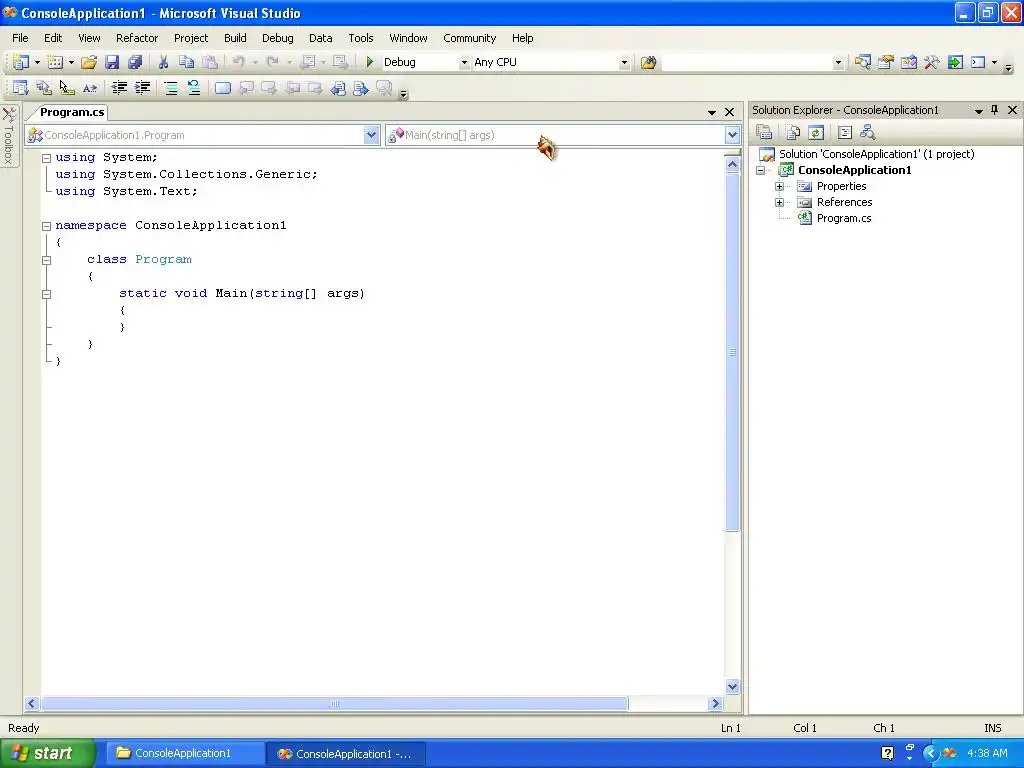Toggle bookmark on the current line
This screenshot has height=768, width=1024.
coord(223,88)
